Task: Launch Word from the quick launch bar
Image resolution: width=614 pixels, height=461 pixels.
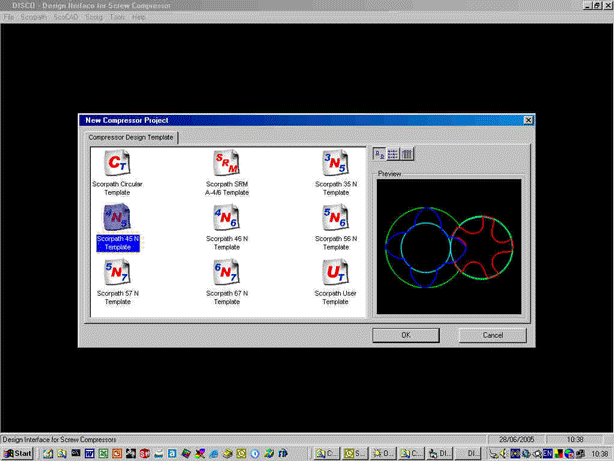Action: [89, 454]
